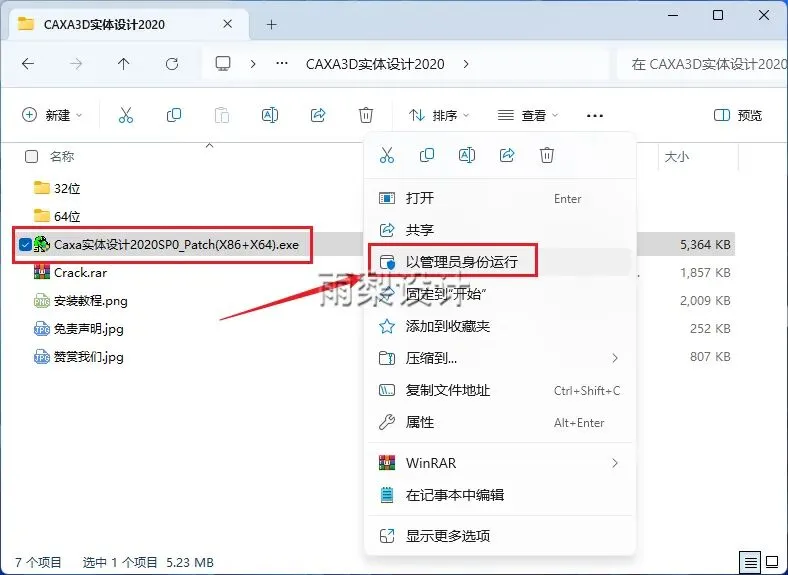The image size is (788, 575).
Task: Open the See more toolbar options
Action: click(x=595, y=116)
